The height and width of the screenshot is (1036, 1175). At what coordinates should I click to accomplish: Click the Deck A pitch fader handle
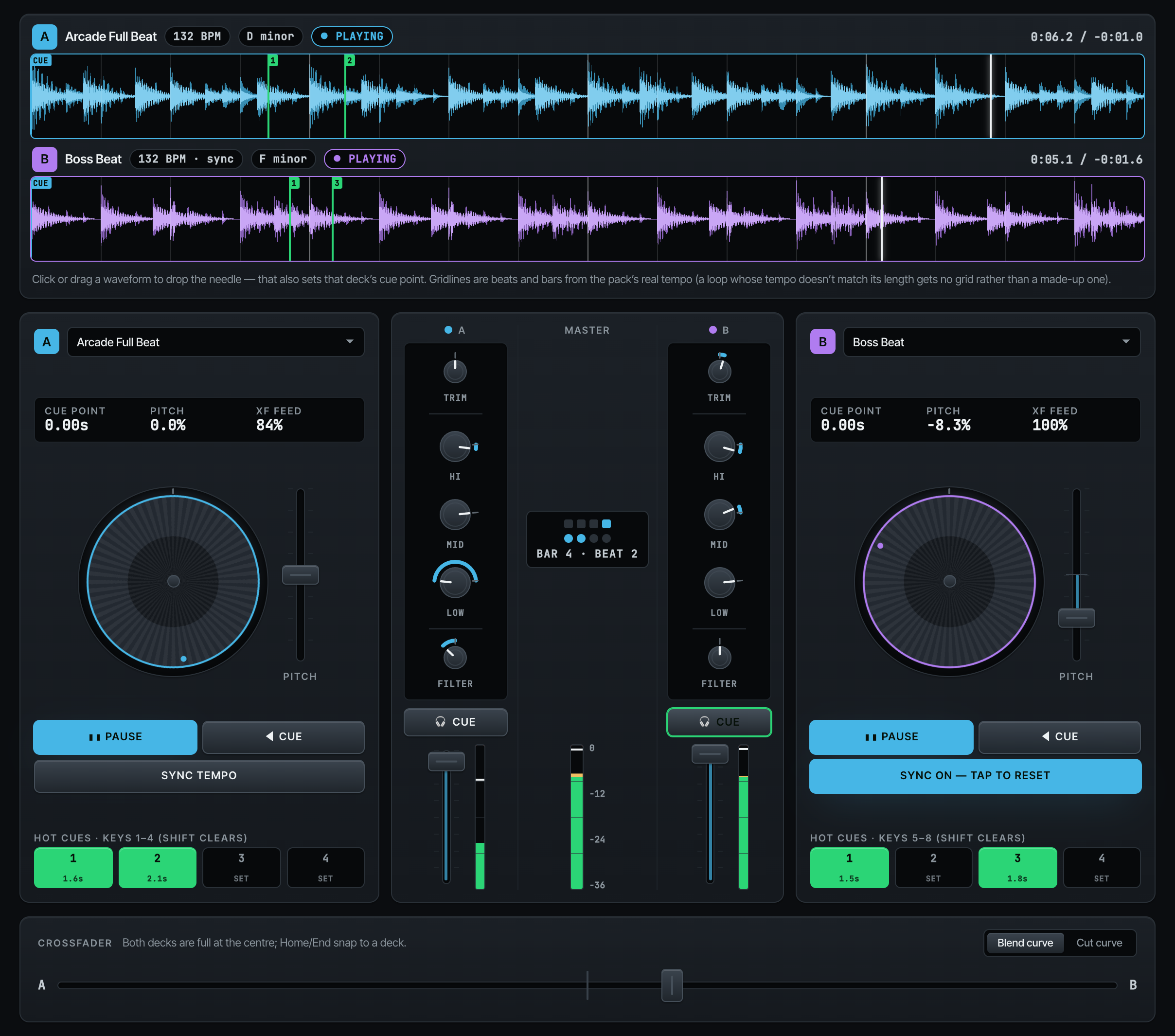click(x=300, y=574)
